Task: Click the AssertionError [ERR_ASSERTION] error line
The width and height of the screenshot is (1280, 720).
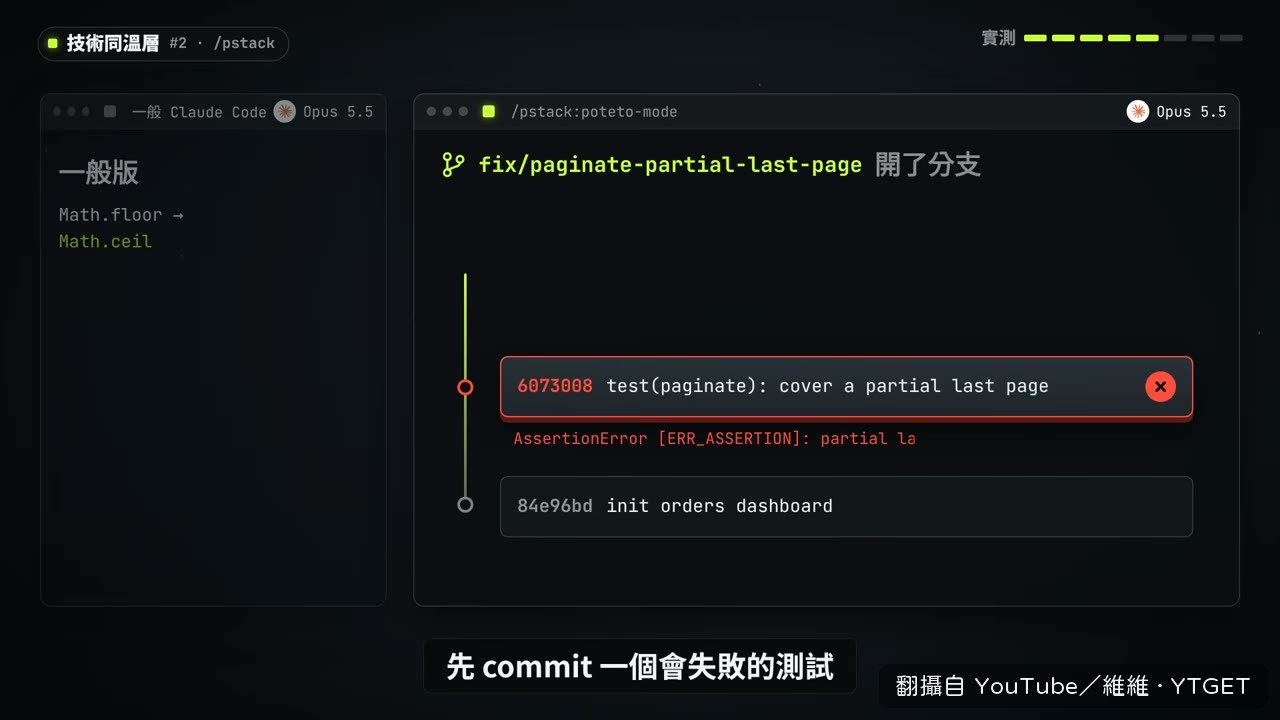Action: coord(714,439)
